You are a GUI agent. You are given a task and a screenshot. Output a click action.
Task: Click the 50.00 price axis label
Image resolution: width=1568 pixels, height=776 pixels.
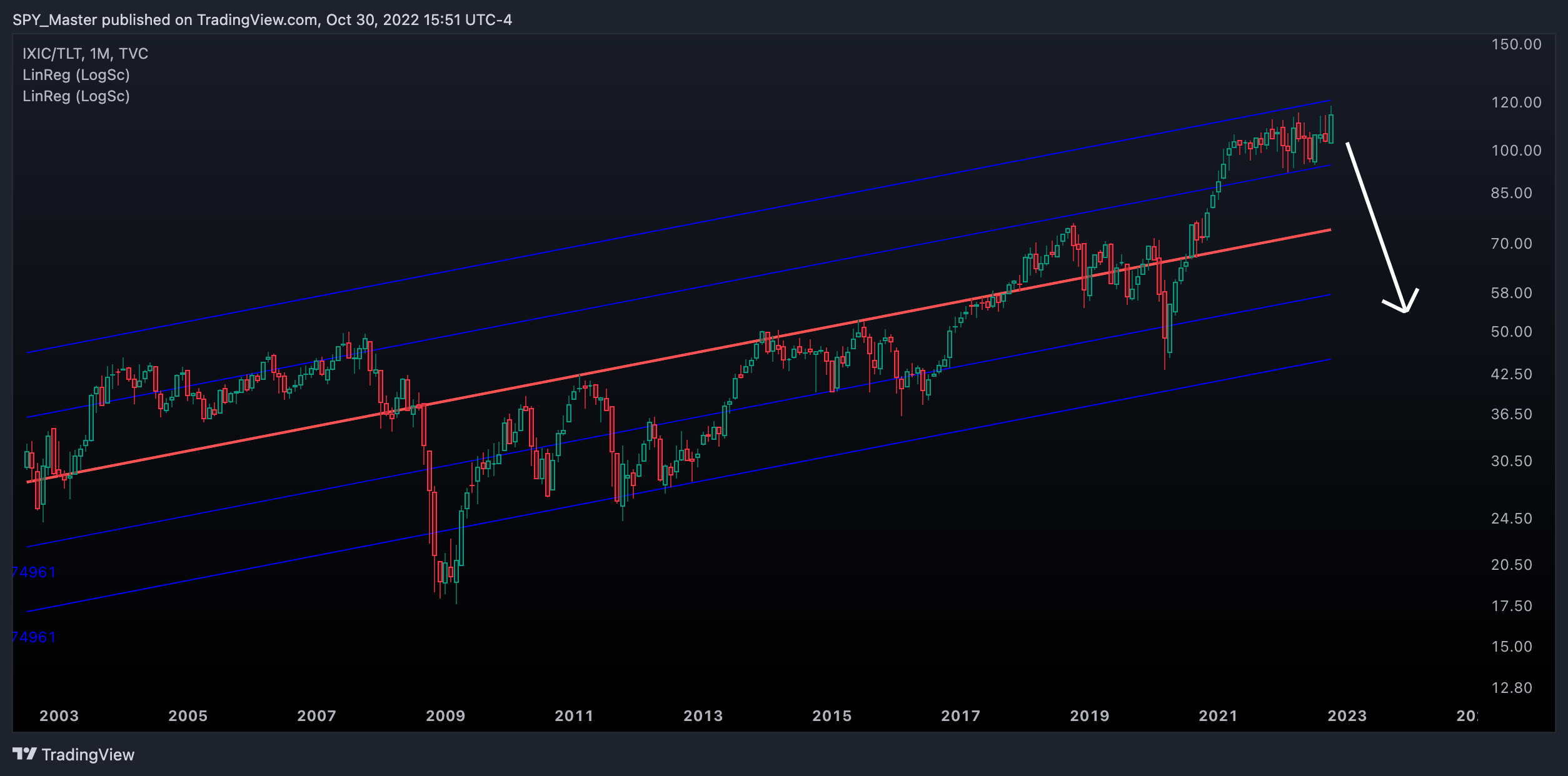coord(1512,332)
